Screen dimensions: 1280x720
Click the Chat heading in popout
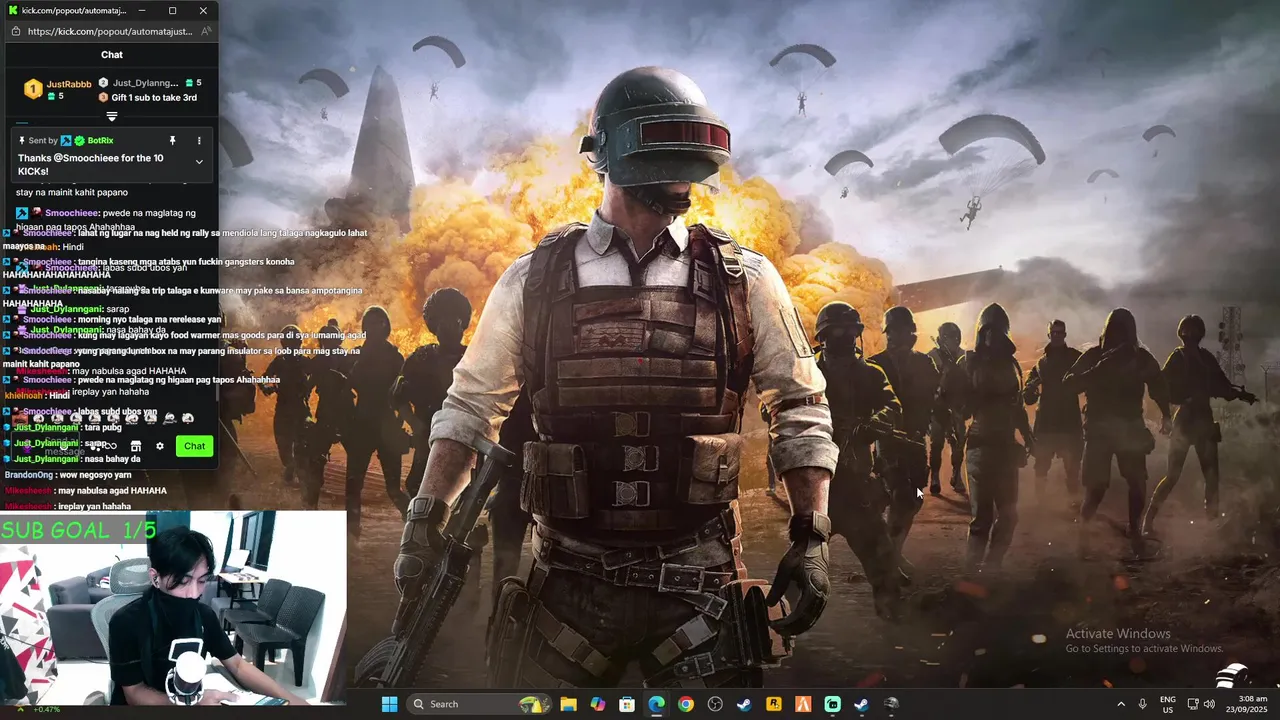coord(112,55)
